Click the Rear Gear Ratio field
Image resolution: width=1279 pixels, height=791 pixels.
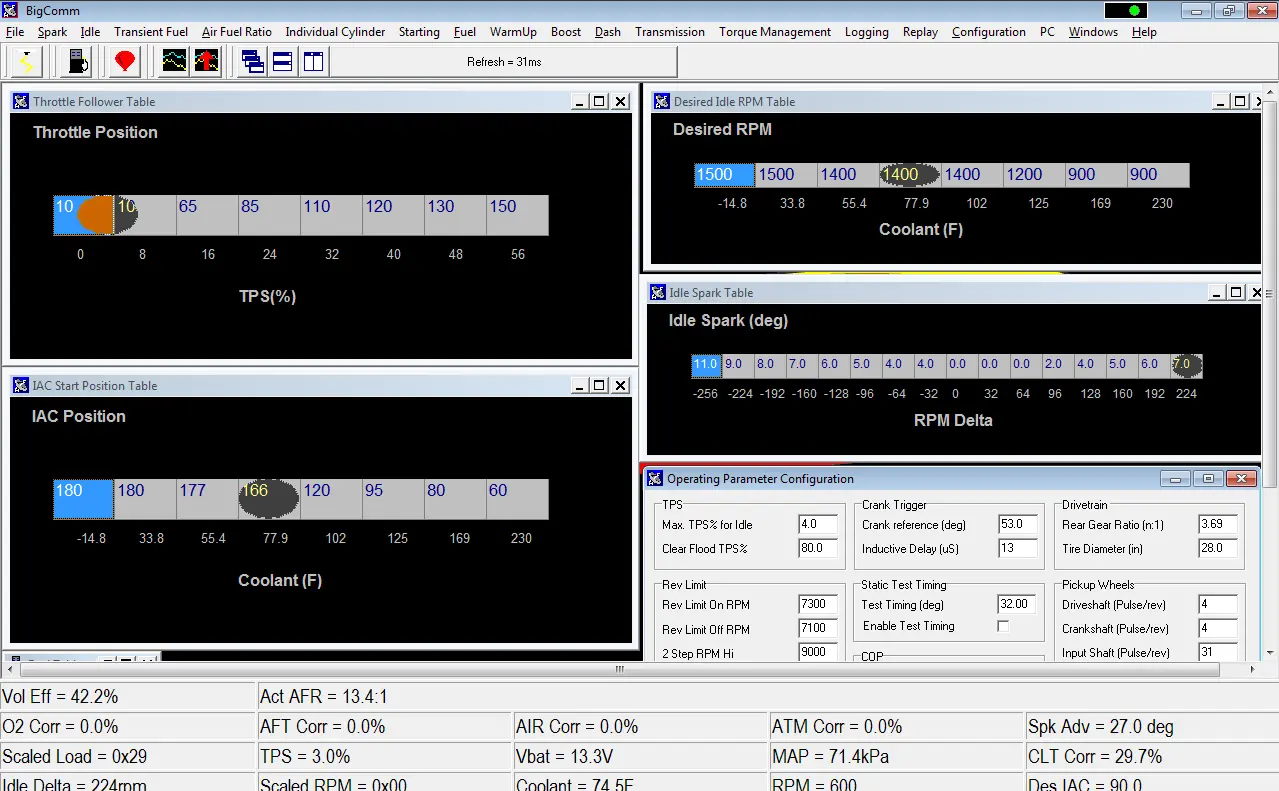(1218, 524)
